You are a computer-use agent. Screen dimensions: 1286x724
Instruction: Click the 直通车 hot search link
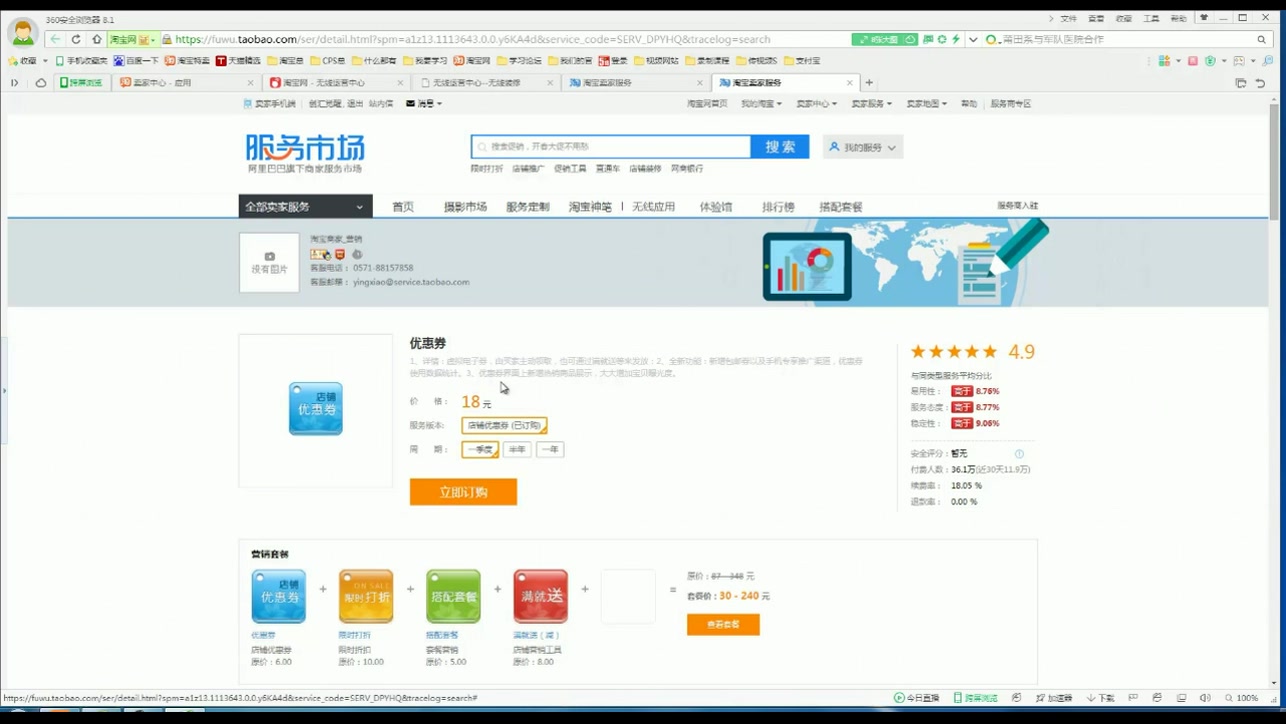(x=607, y=169)
